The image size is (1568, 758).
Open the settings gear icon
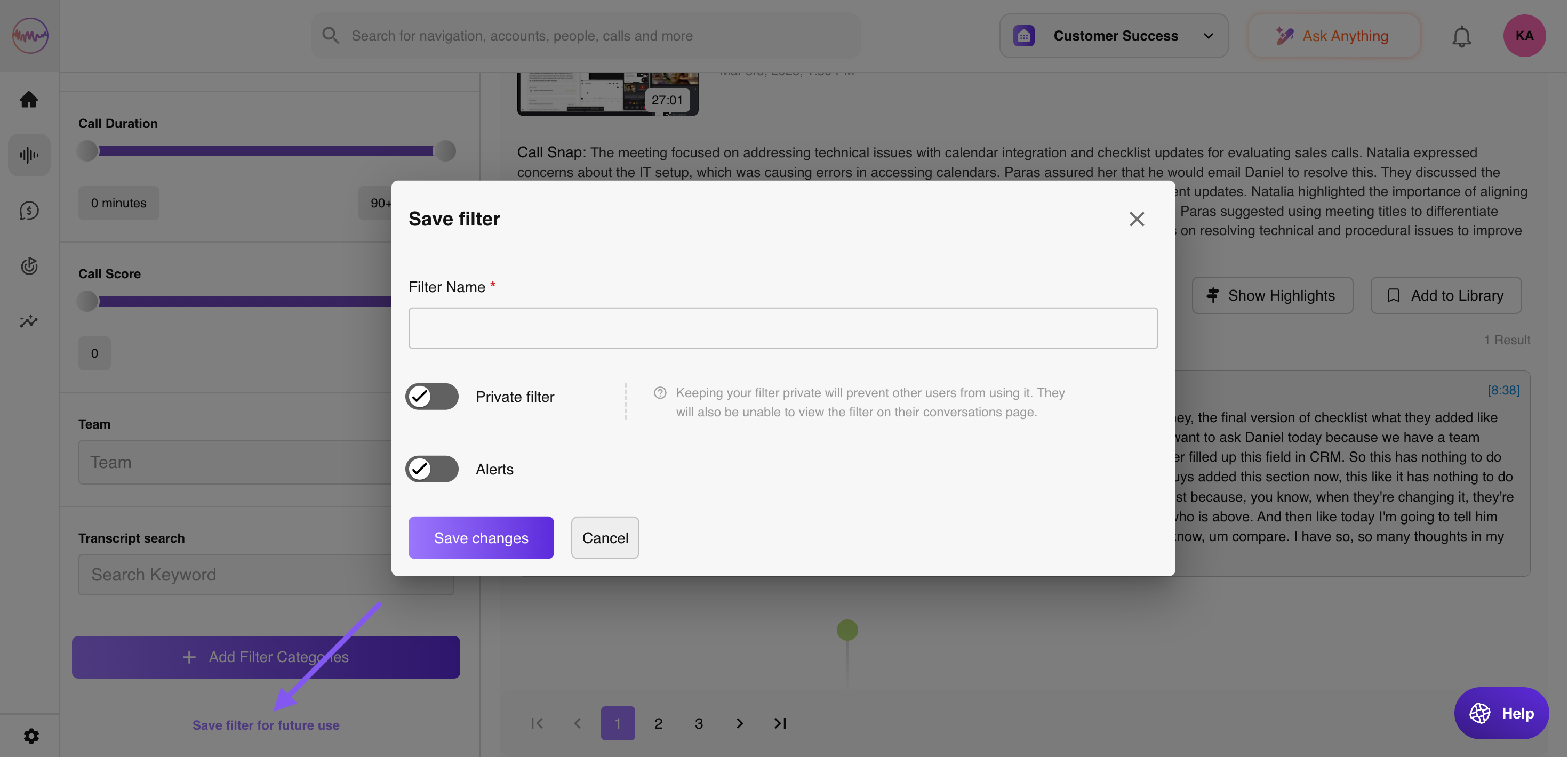pos(31,736)
